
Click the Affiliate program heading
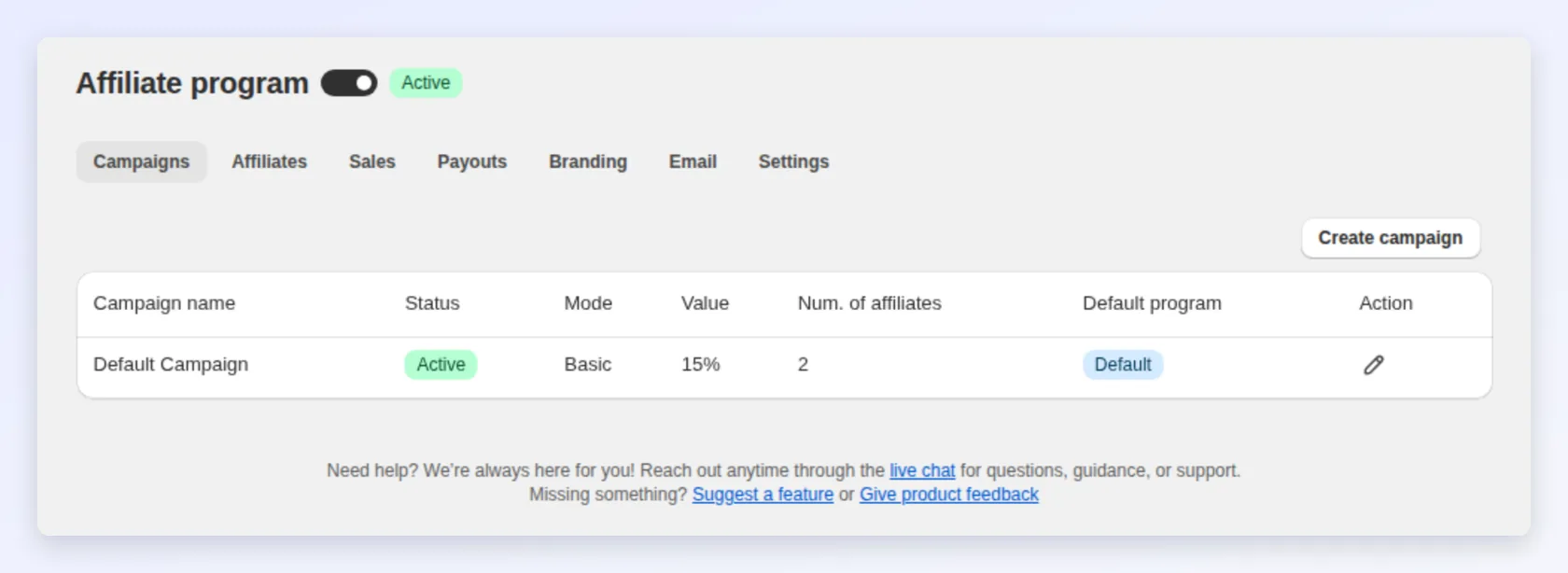[x=192, y=83]
